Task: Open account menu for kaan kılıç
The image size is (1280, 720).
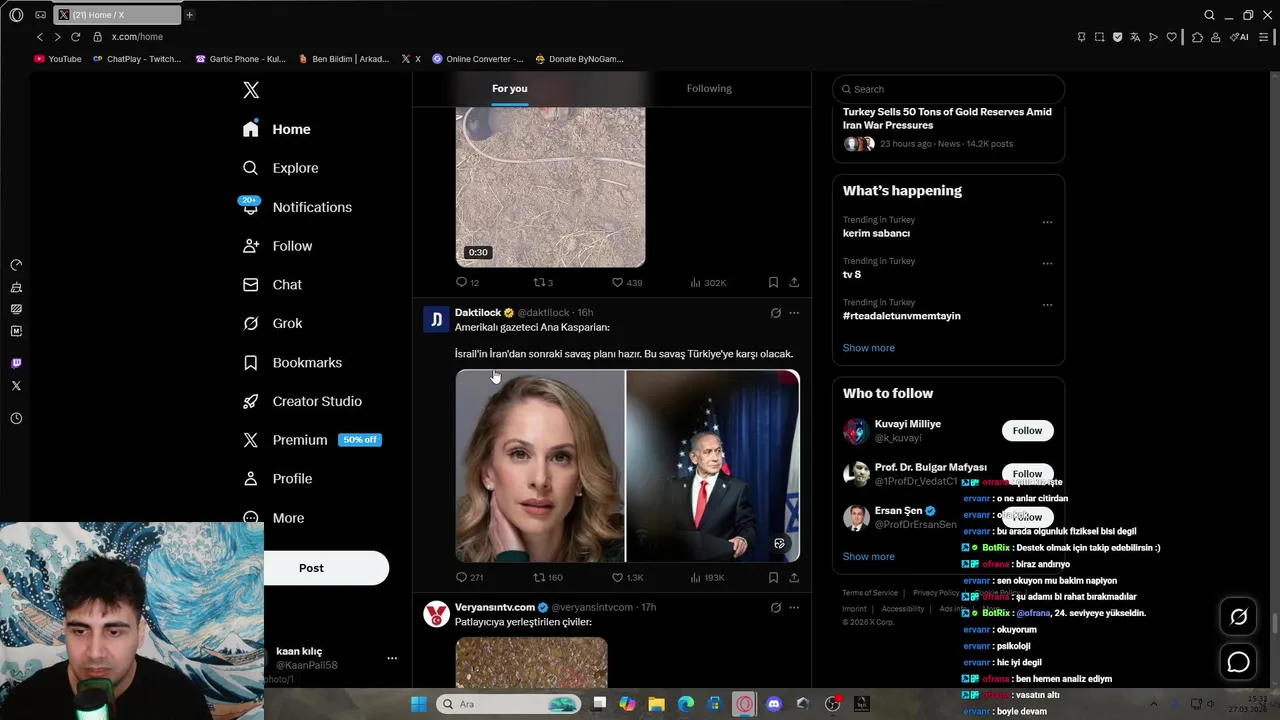Action: click(392, 658)
